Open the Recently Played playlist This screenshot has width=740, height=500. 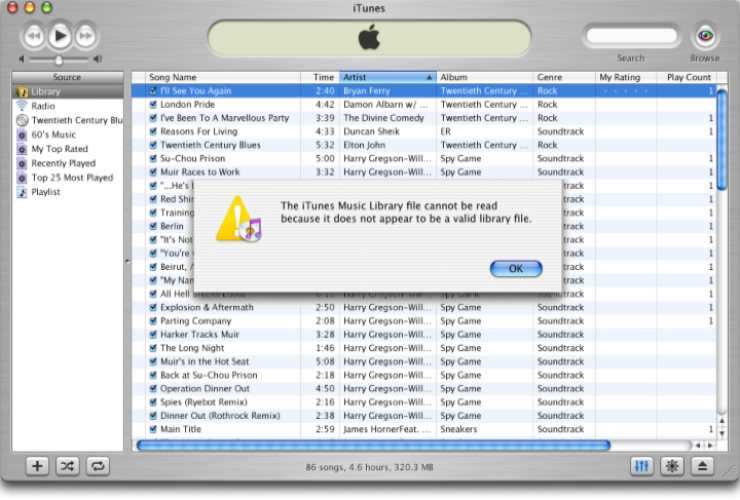(67, 163)
